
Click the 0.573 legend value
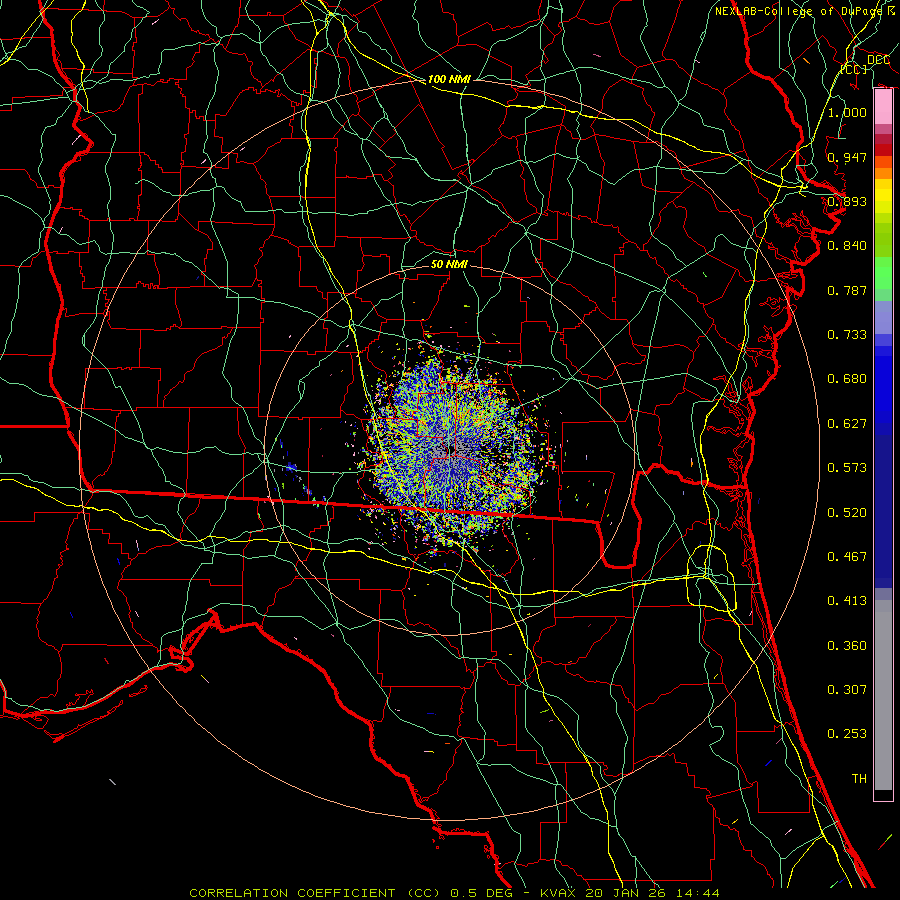[847, 468]
